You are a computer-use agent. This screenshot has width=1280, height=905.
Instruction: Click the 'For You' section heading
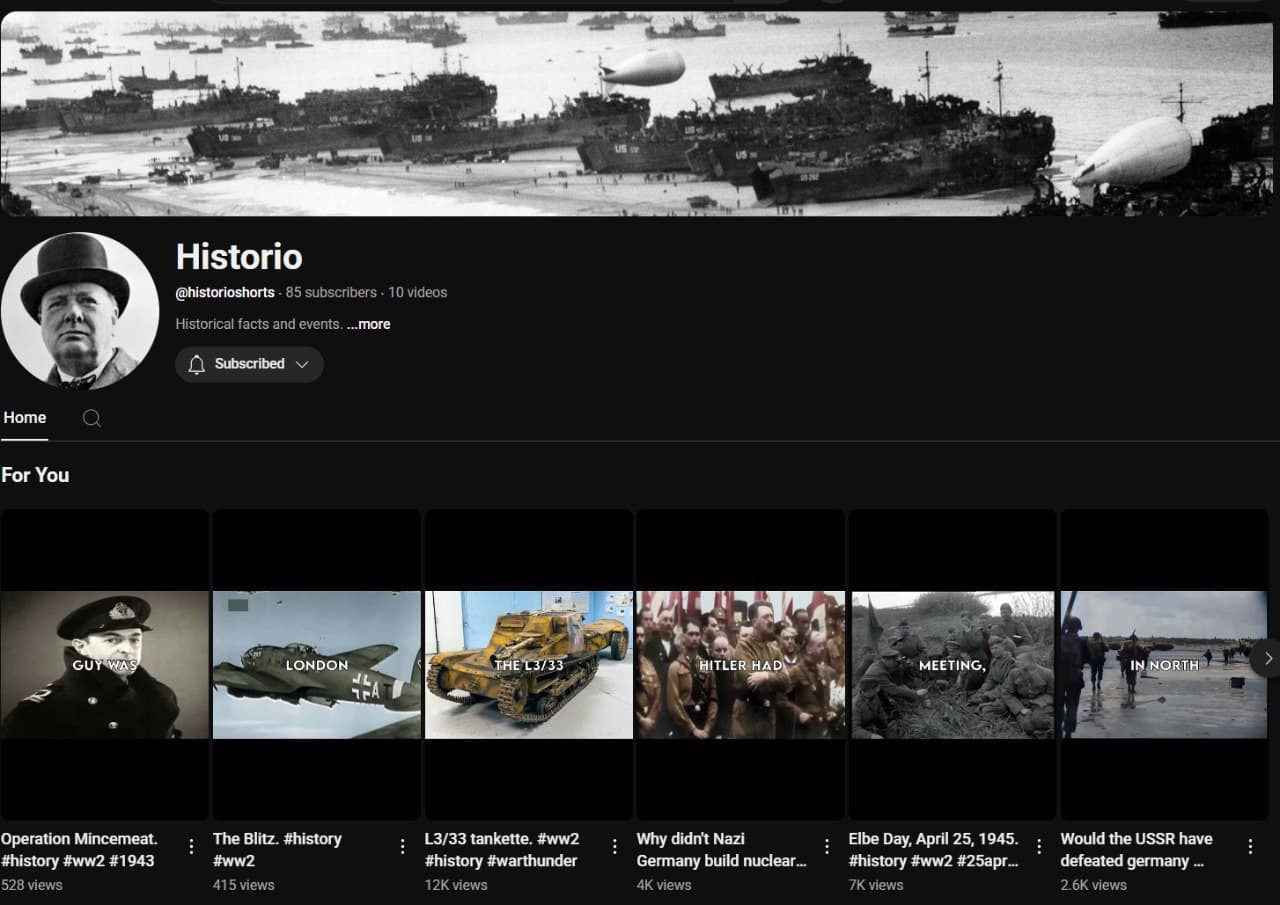(35, 475)
